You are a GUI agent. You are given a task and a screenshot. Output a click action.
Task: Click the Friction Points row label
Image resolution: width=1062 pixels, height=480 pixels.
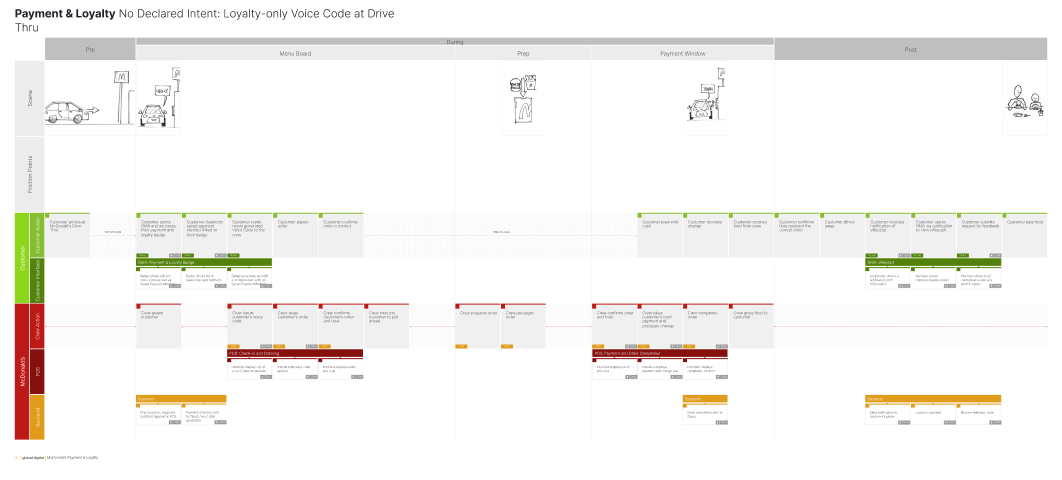pyautogui.click(x=30, y=175)
